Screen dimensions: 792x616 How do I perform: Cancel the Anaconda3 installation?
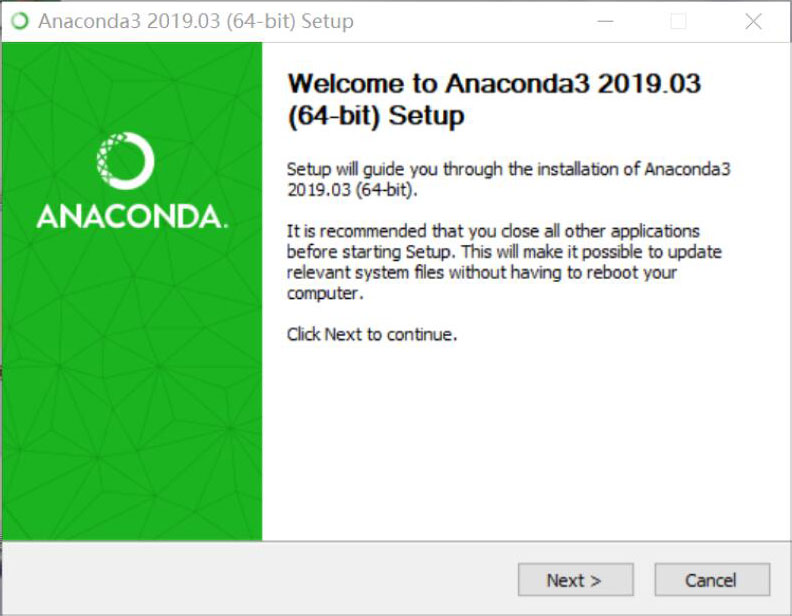coord(711,580)
